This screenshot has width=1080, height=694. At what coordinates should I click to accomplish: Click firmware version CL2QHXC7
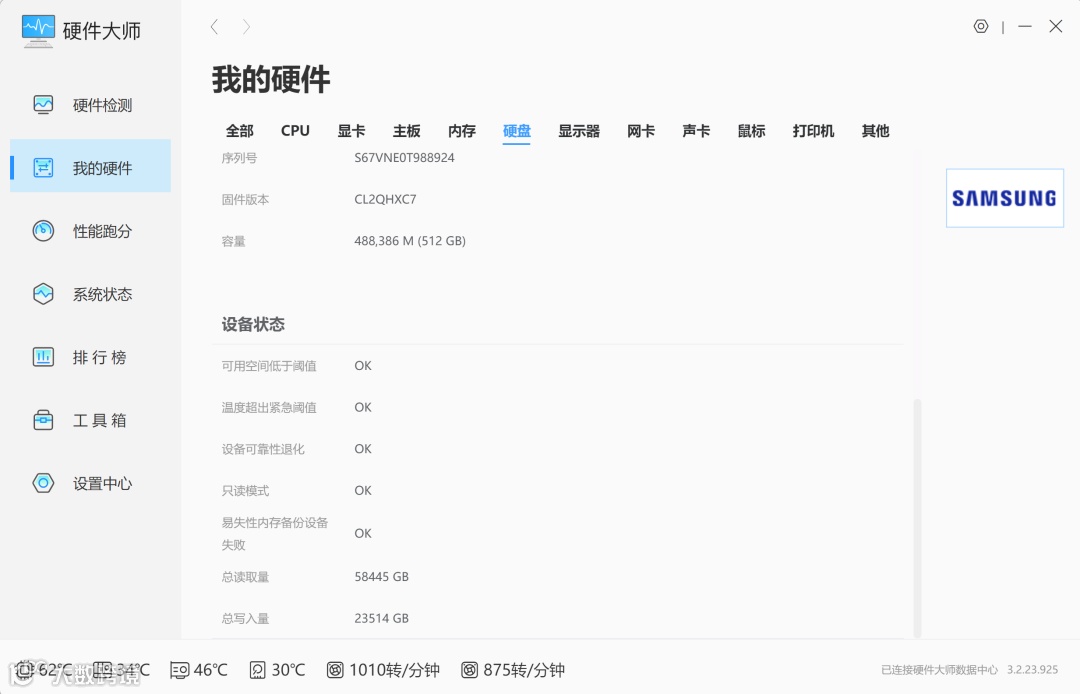point(385,199)
